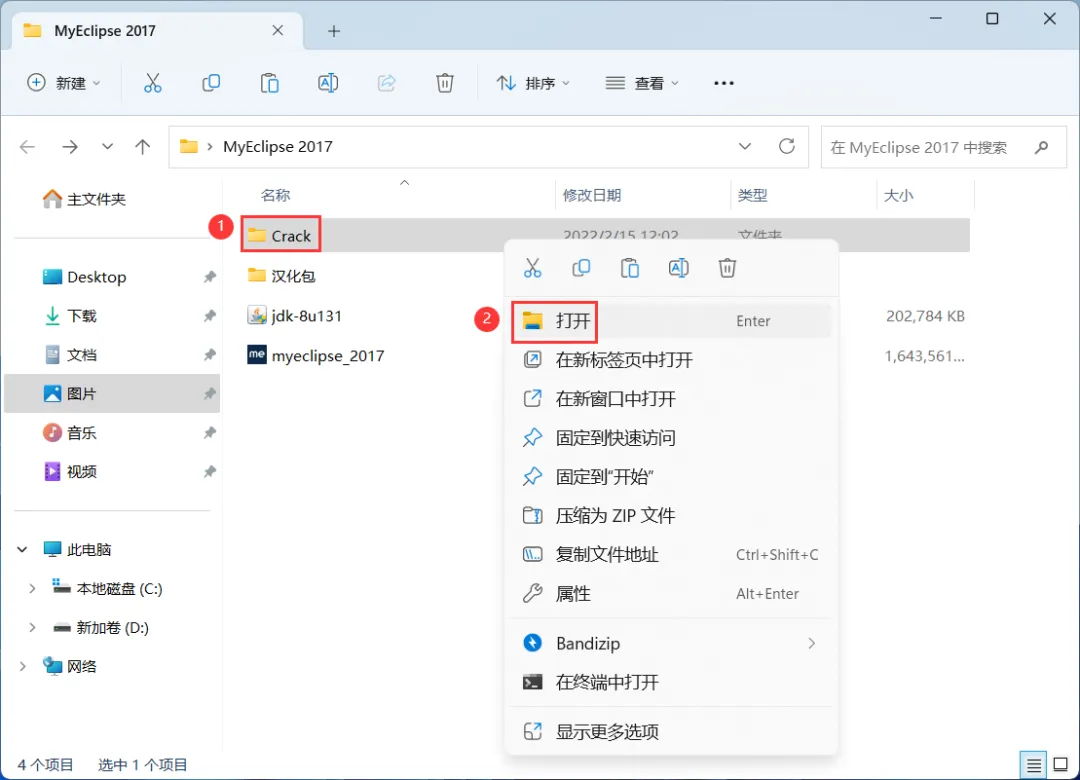The width and height of the screenshot is (1080, 780).
Task: Click the Cut icon in the toolbar
Action: coord(152,83)
